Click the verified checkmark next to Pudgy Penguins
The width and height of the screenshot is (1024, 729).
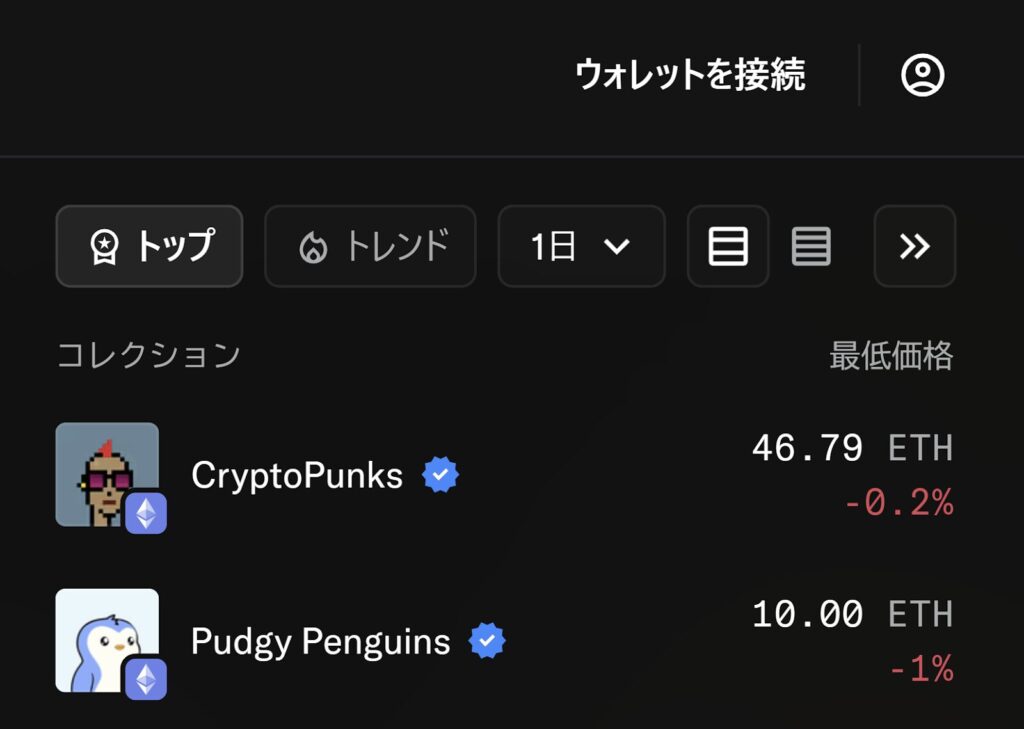pos(487,641)
